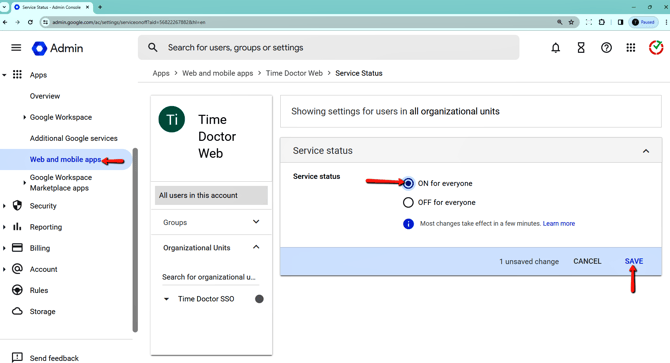Focus the users, groups or settings search box
Image resolution: width=670 pixels, height=363 pixels.
pos(328,47)
